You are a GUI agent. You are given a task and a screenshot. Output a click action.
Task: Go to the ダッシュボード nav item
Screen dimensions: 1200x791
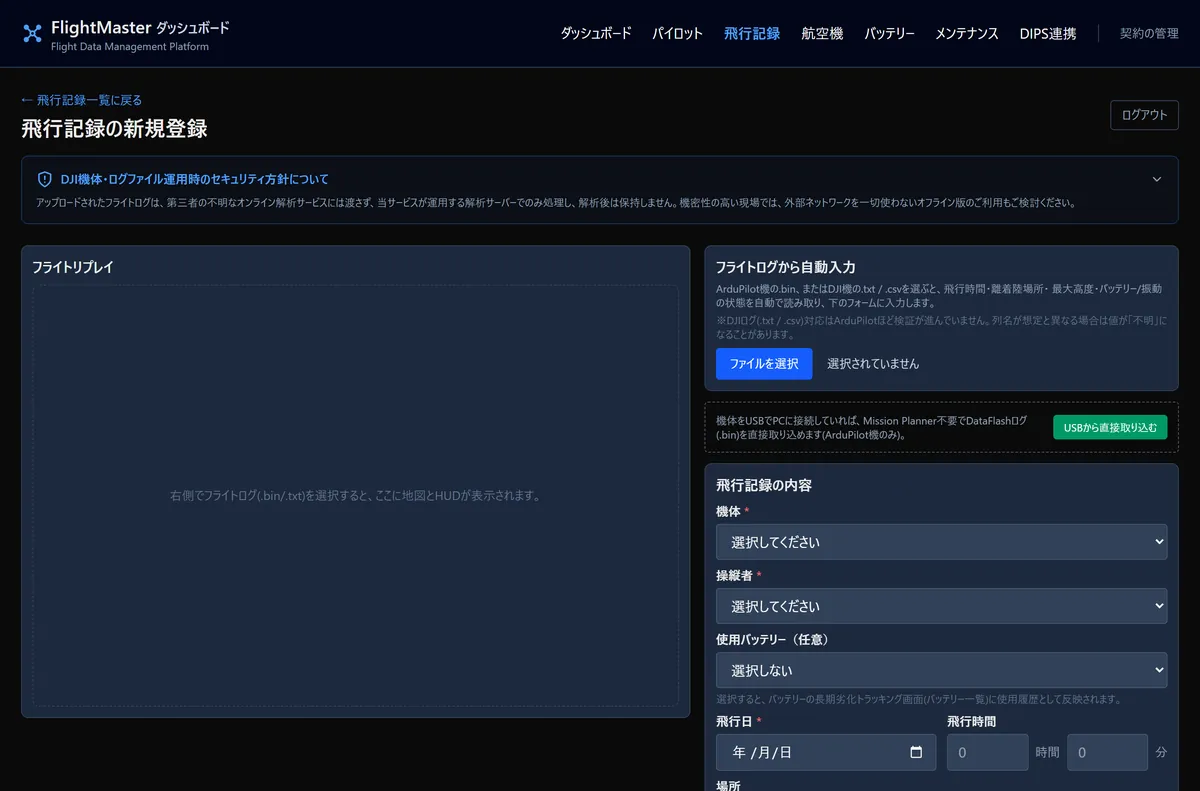tap(596, 33)
